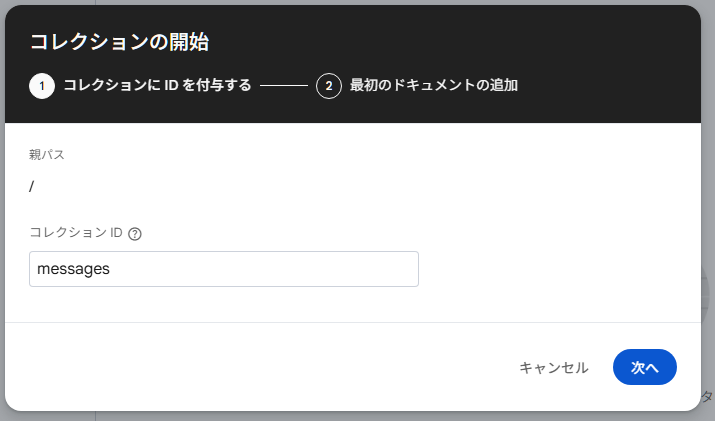715x421 pixels.
Task: Click the parent path slash value
Action: (x=32, y=186)
